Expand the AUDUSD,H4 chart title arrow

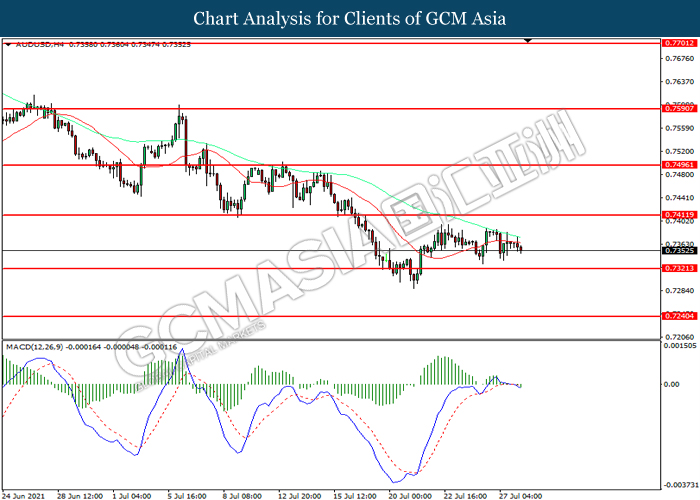point(8,45)
